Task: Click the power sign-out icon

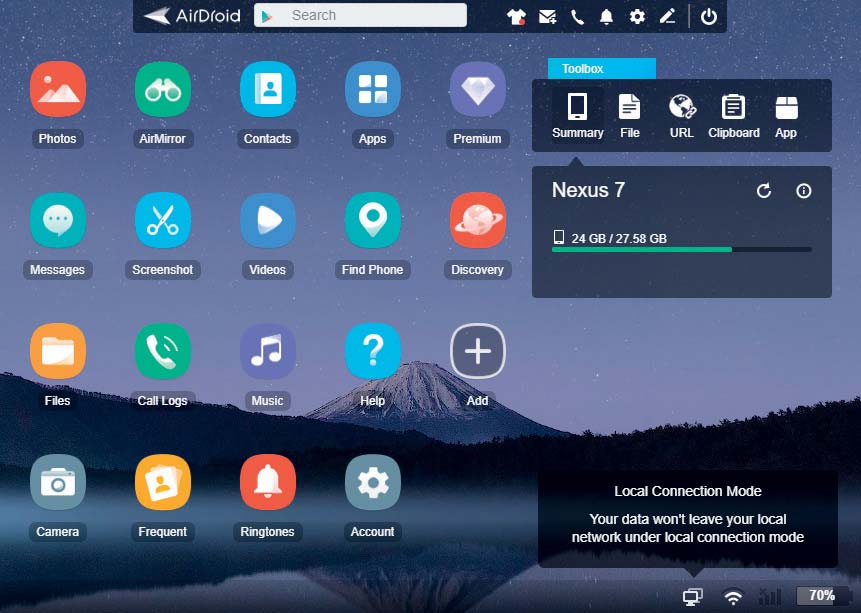Action: (708, 16)
